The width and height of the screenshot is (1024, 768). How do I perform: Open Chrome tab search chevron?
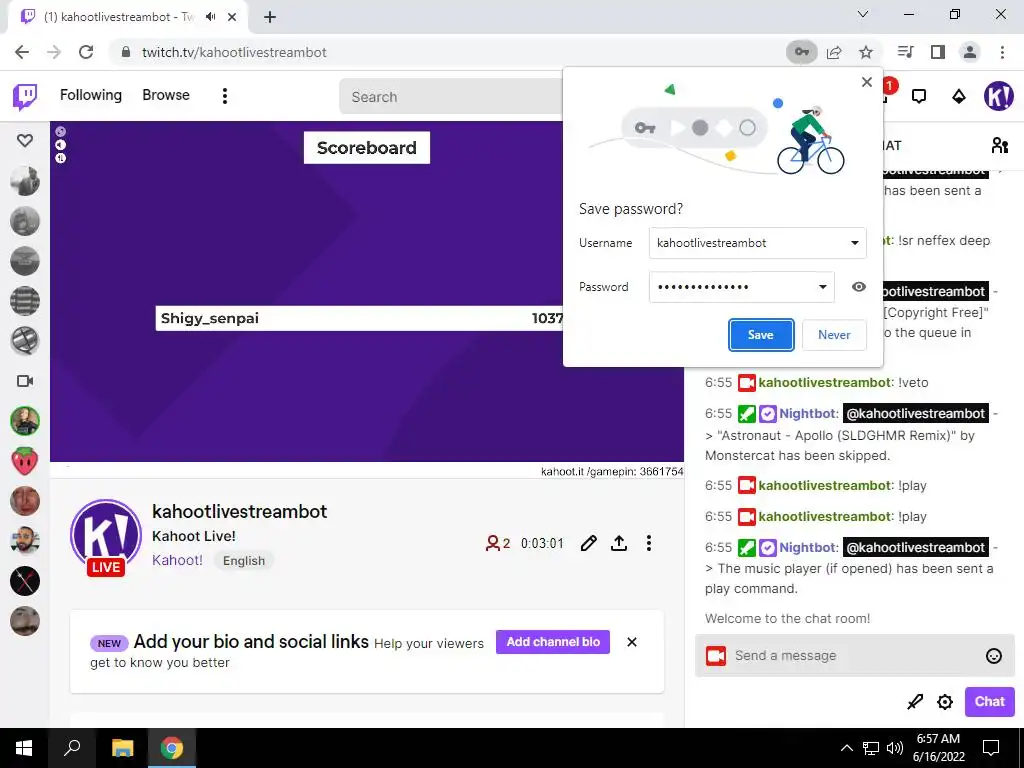(863, 14)
